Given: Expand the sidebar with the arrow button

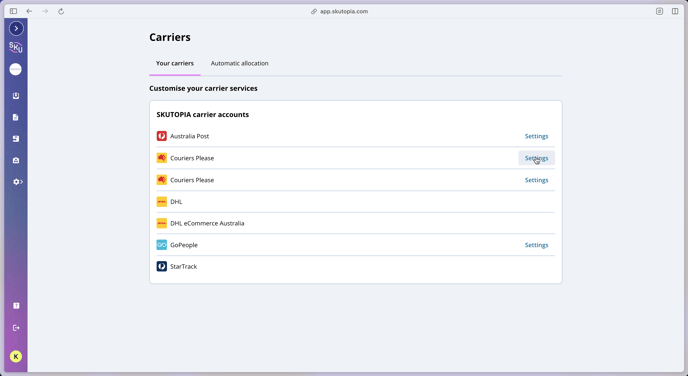Looking at the screenshot, I should click(16, 29).
